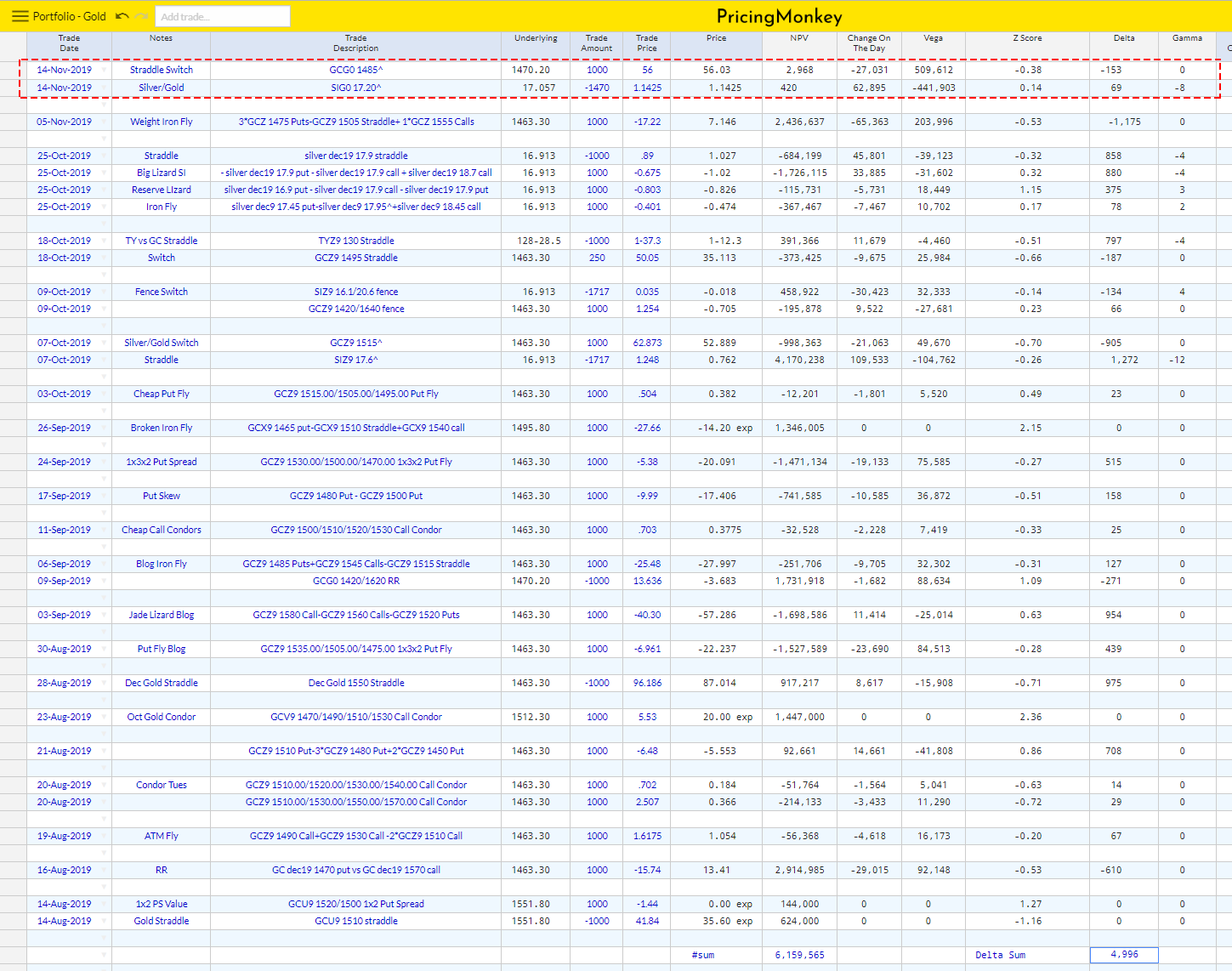The width and height of the screenshot is (1232, 971).
Task: Select the 1x2 PS Value notes cell
Action: point(161,904)
